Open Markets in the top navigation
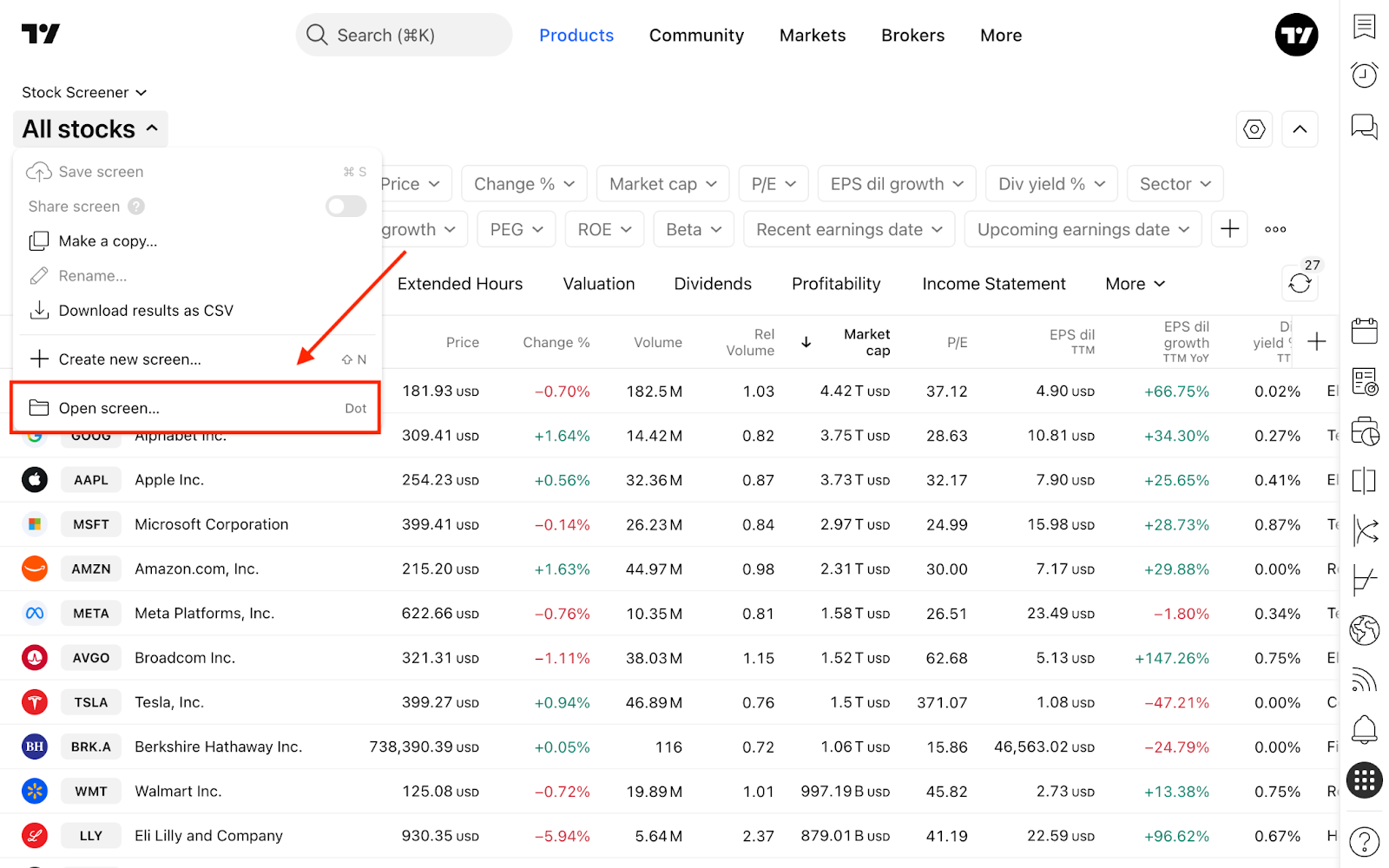The height and width of the screenshot is (868, 1389). 813,36
